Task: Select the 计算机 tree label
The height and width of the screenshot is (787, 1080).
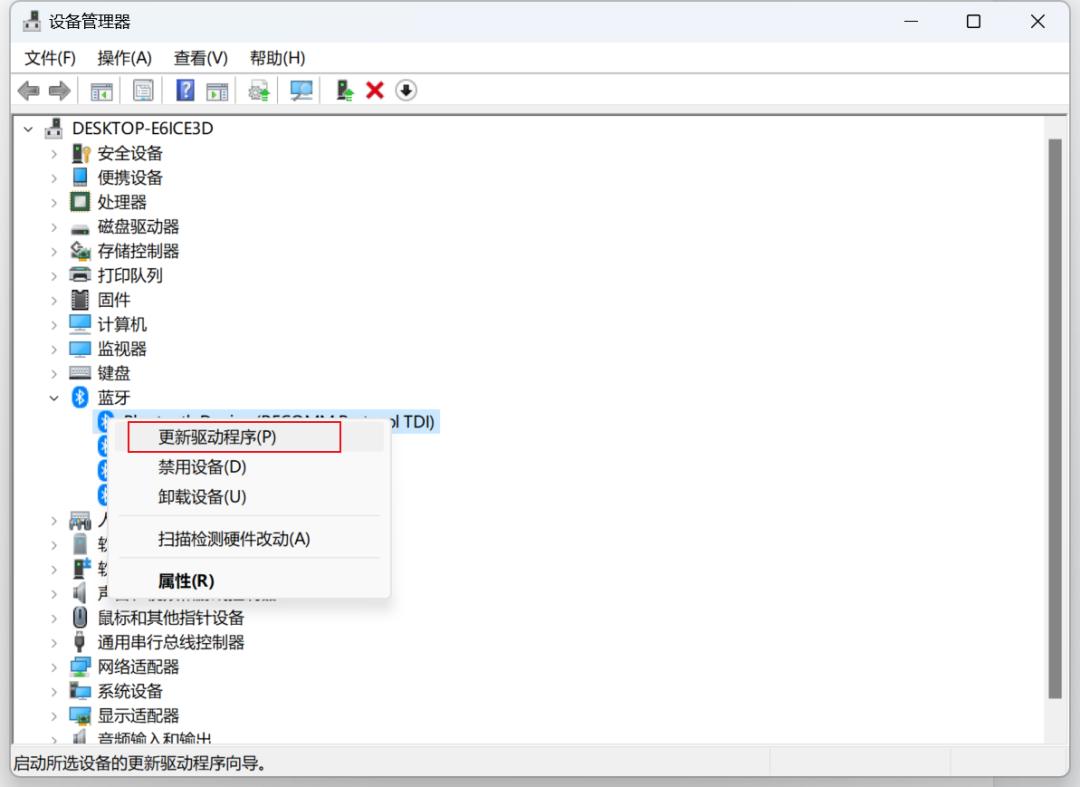Action: tap(122, 324)
